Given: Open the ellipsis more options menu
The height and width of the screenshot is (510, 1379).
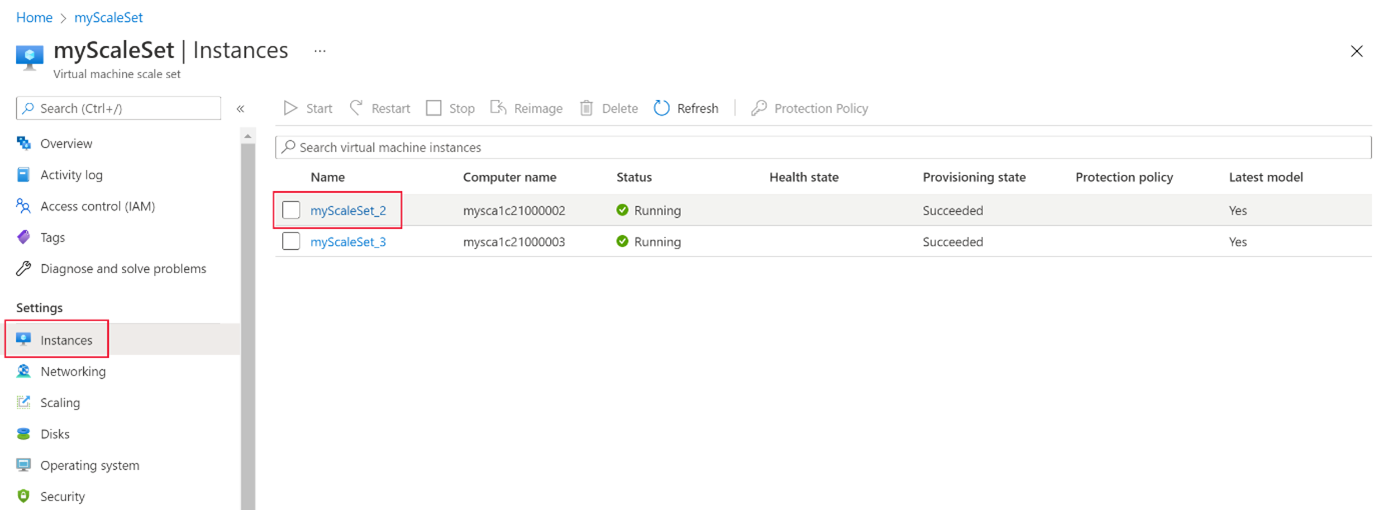Looking at the screenshot, I should pos(320,50).
